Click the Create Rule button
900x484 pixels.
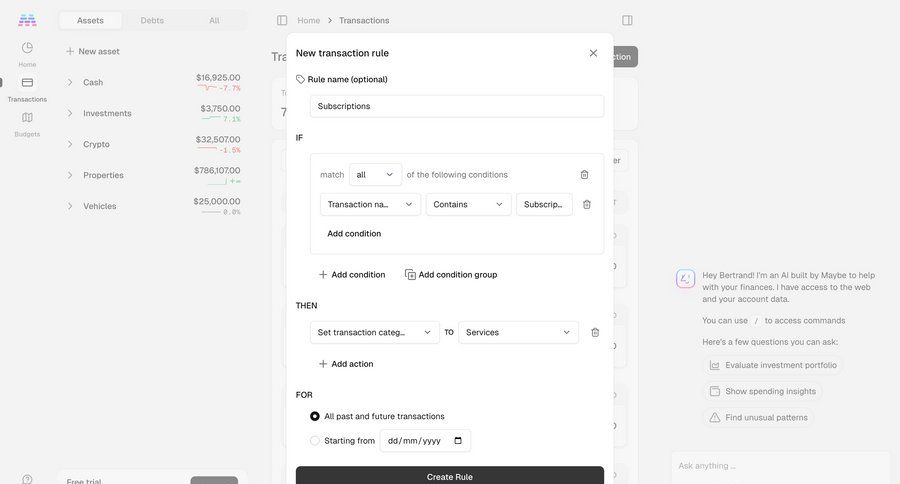pos(450,477)
